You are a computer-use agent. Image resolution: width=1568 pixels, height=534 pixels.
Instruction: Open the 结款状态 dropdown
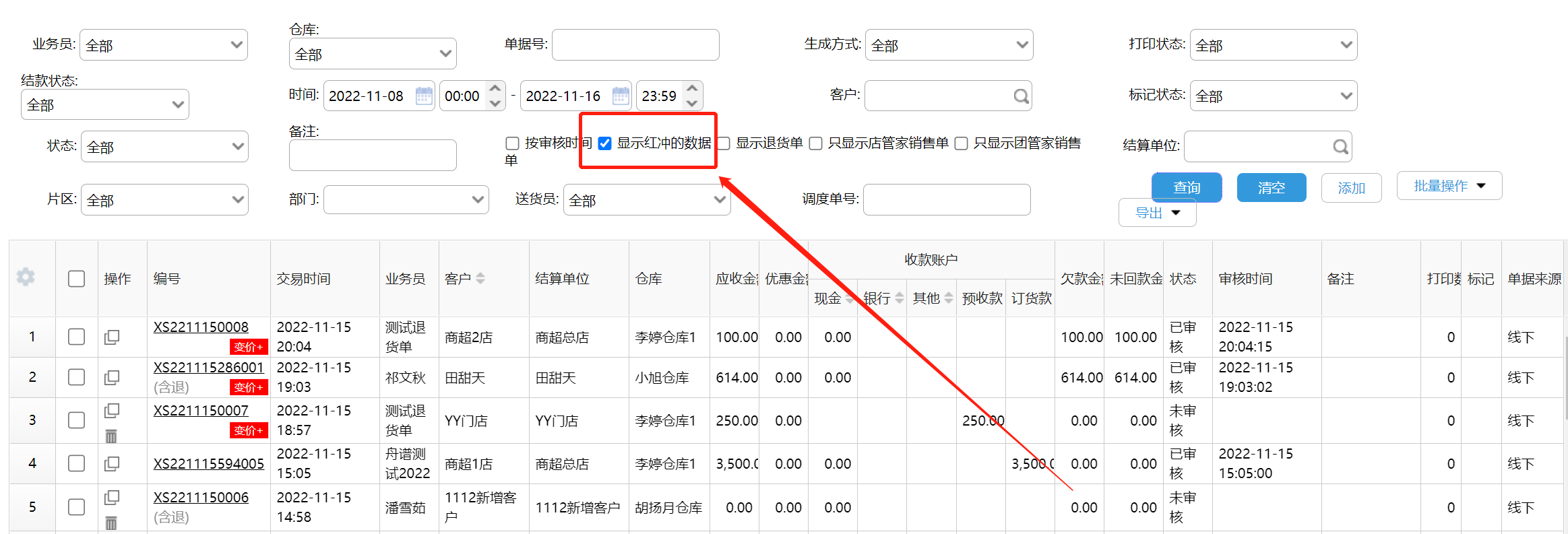tap(105, 104)
